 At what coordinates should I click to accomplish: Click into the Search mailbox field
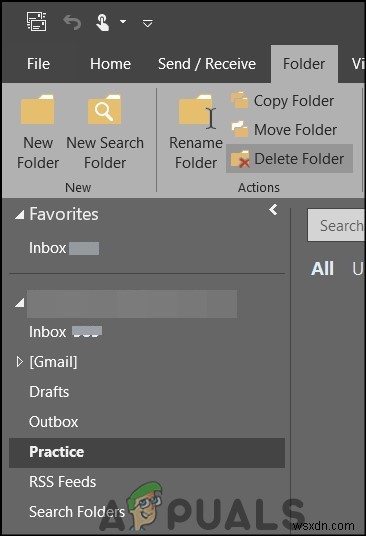[x=336, y=225]
